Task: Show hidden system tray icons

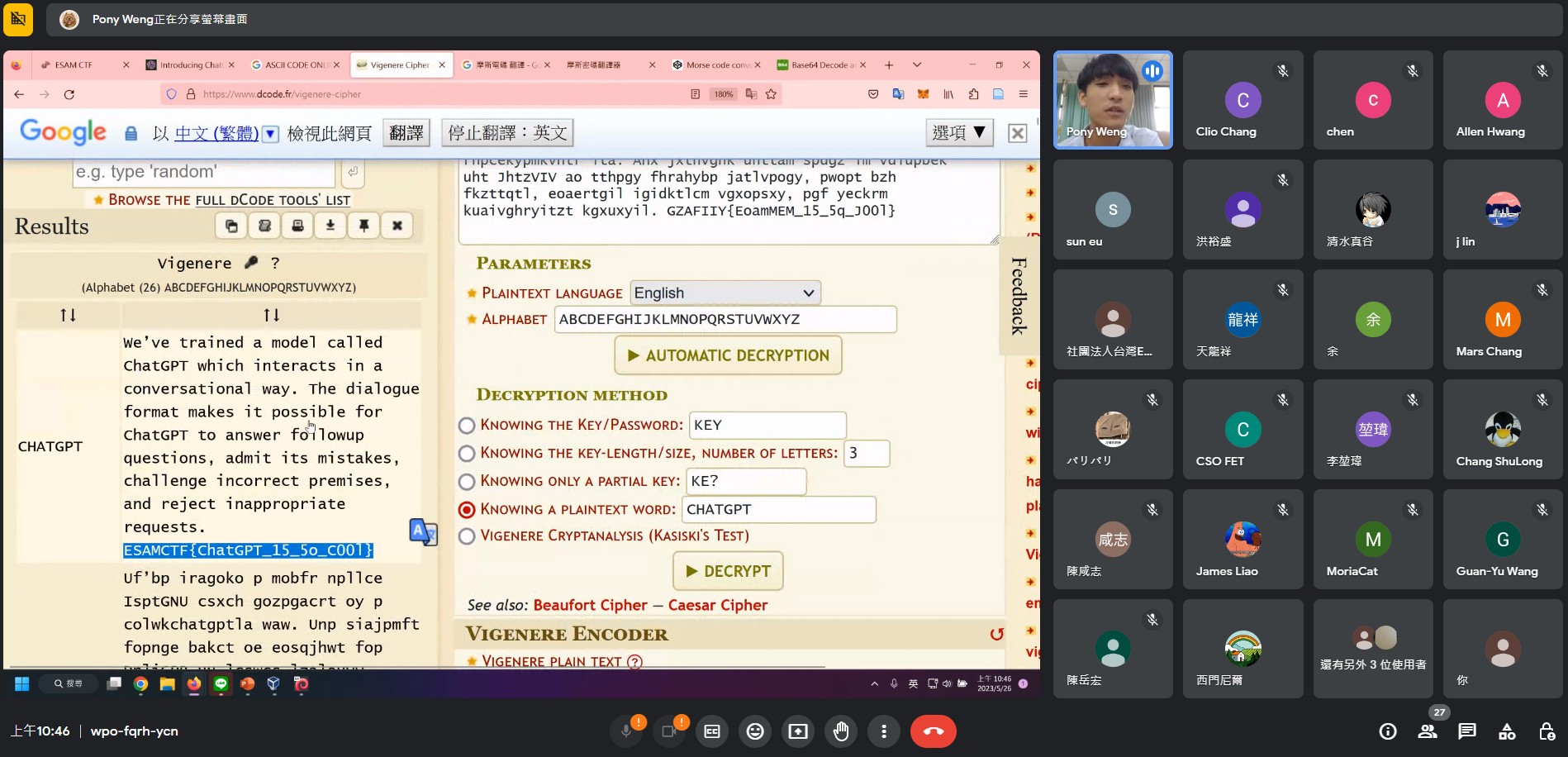Action: coord(874,683)
